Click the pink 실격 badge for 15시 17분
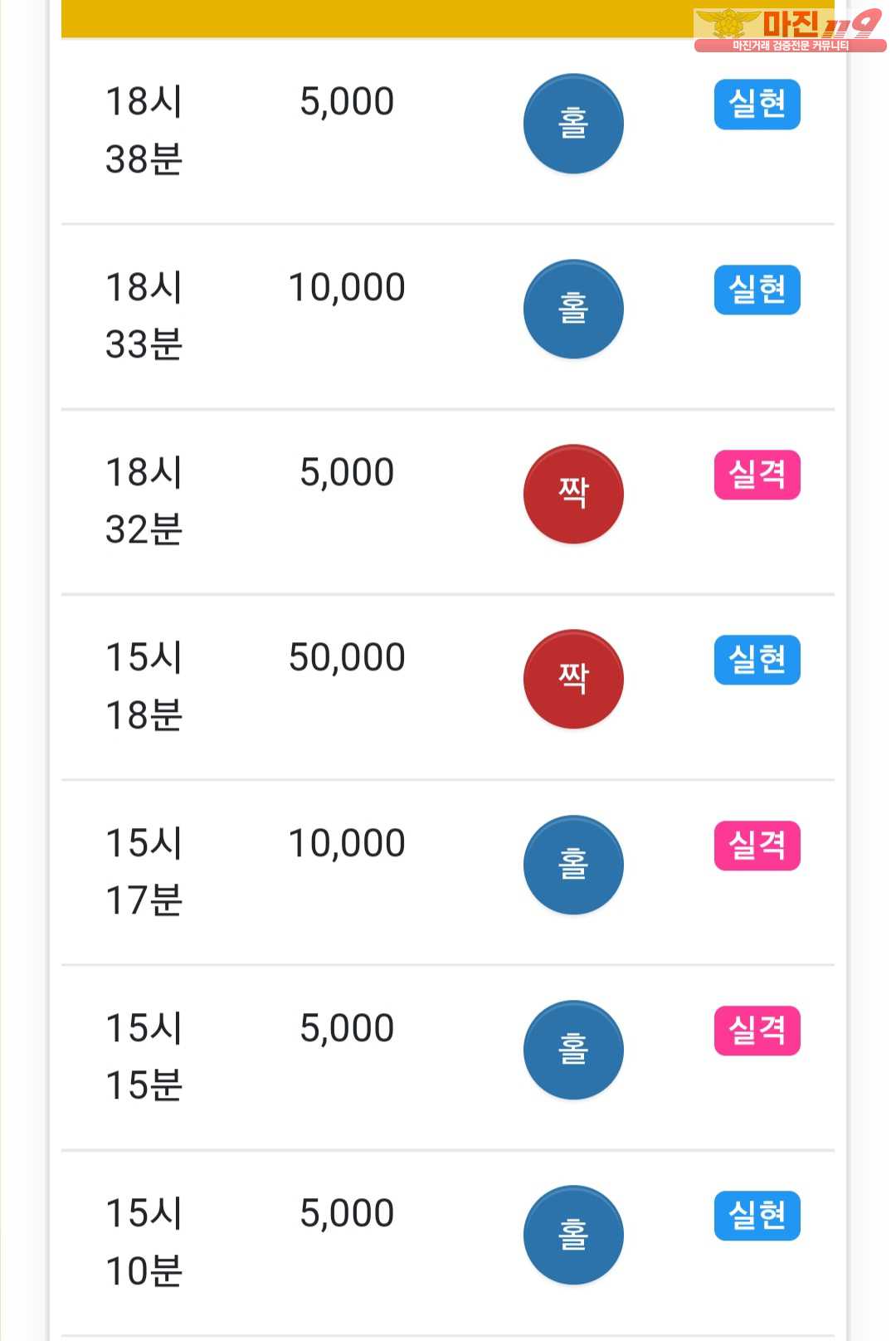Image resolution: width=896 pixels, height=1341 pixels. click(757, 845)
